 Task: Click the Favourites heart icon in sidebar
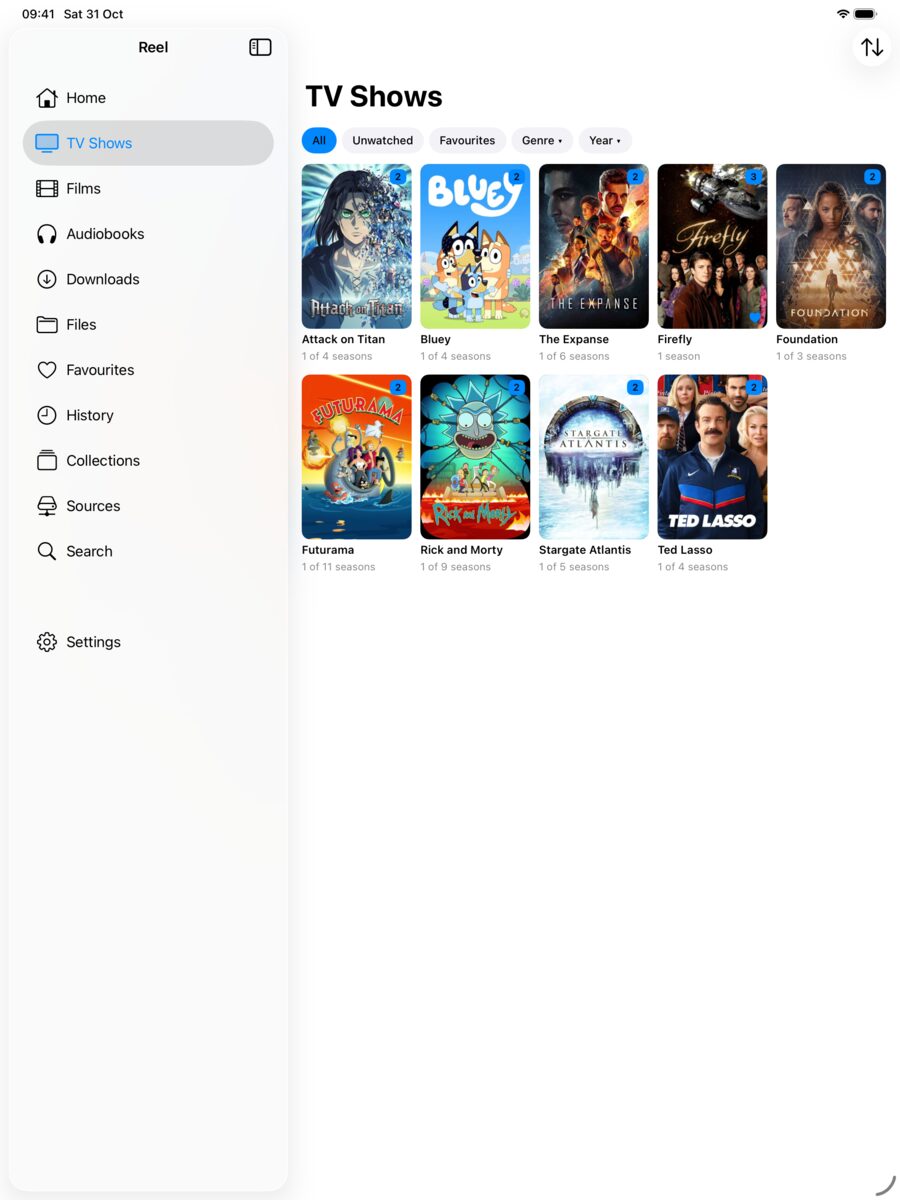click(47, 370)
